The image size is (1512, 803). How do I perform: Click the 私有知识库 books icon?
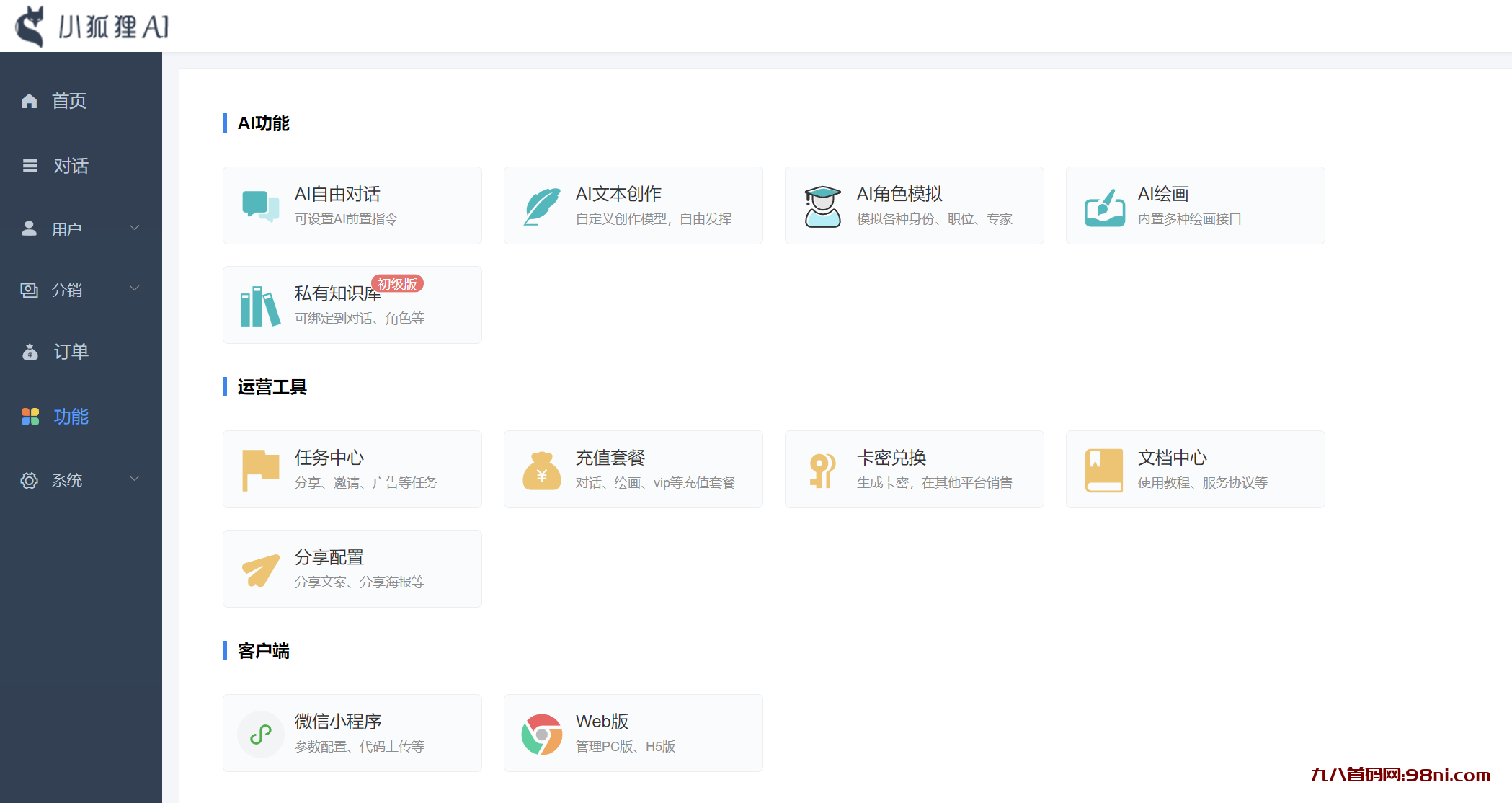(259, 304)
